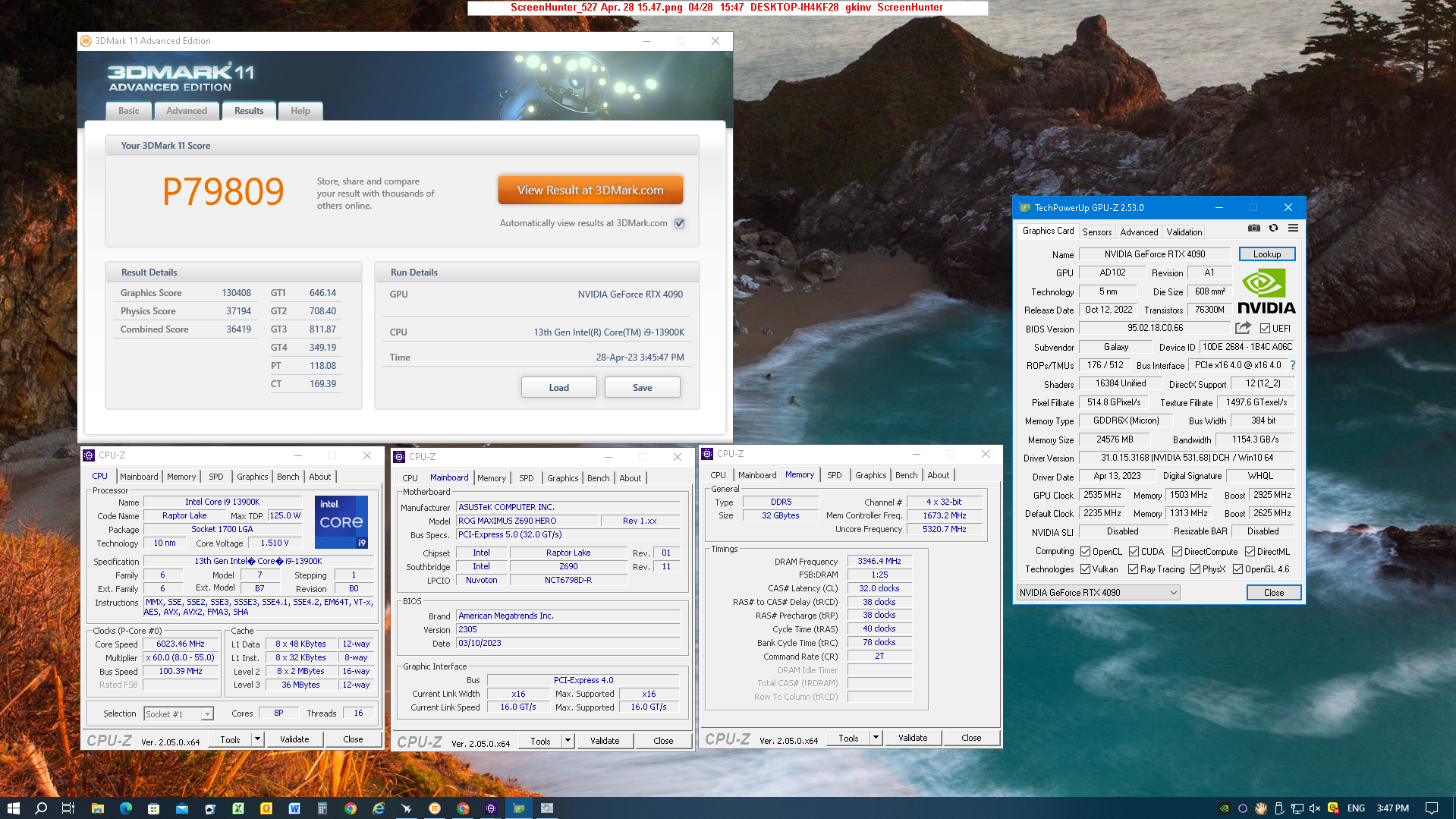Viewport: 1456px width, 819px height.
Task: Open taskbar Search
Action: tap(41, 808)
